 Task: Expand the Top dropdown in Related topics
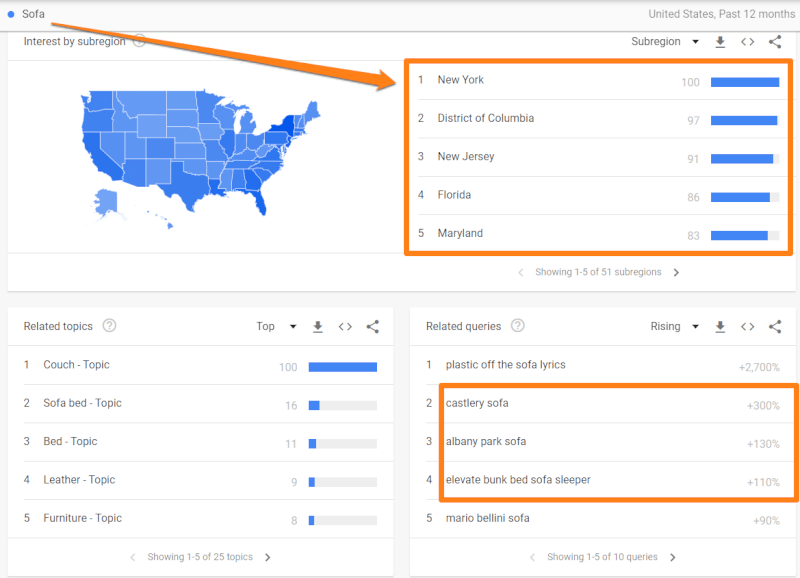tap(277, 326)
